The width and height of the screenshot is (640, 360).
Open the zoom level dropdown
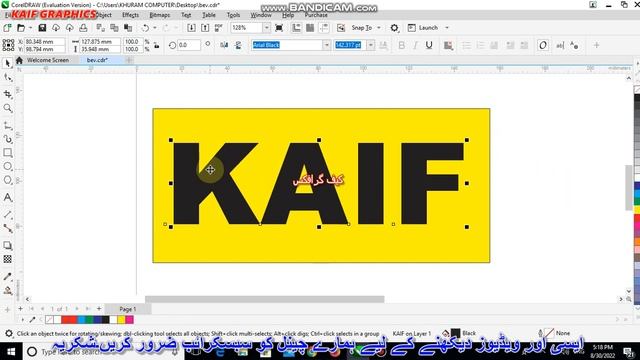267,28
